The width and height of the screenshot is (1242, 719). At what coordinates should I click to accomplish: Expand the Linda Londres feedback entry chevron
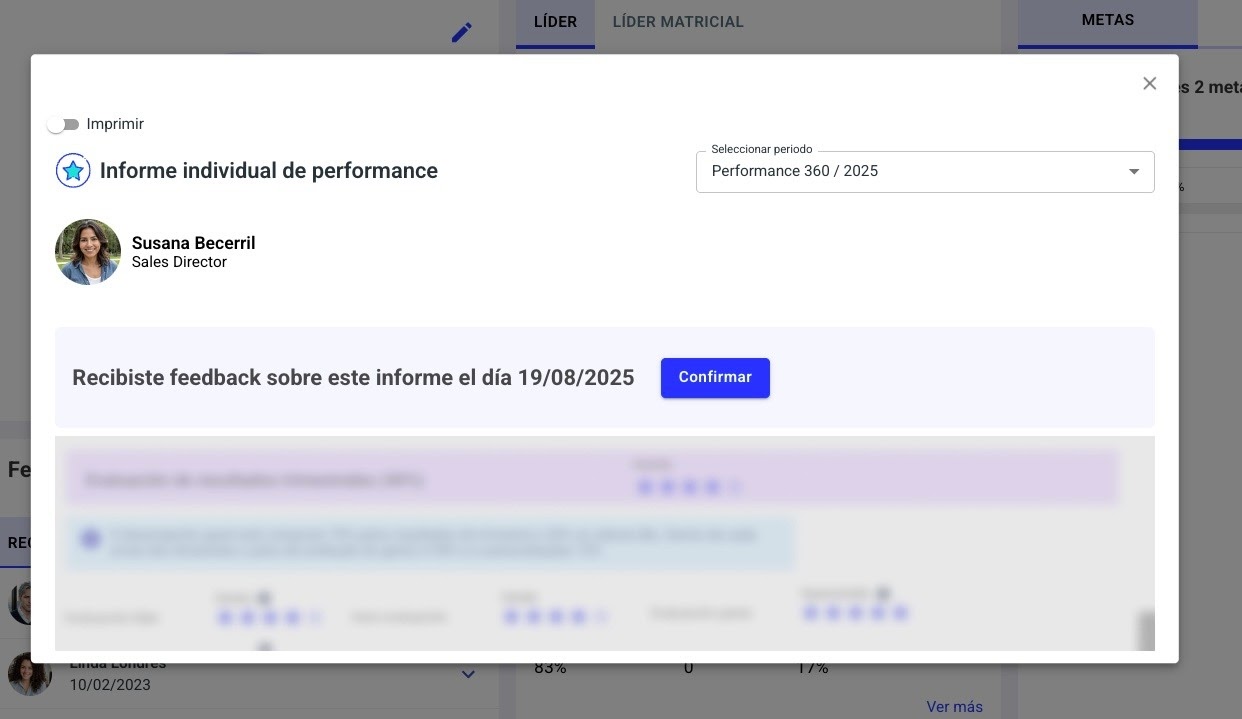[468, 674]
